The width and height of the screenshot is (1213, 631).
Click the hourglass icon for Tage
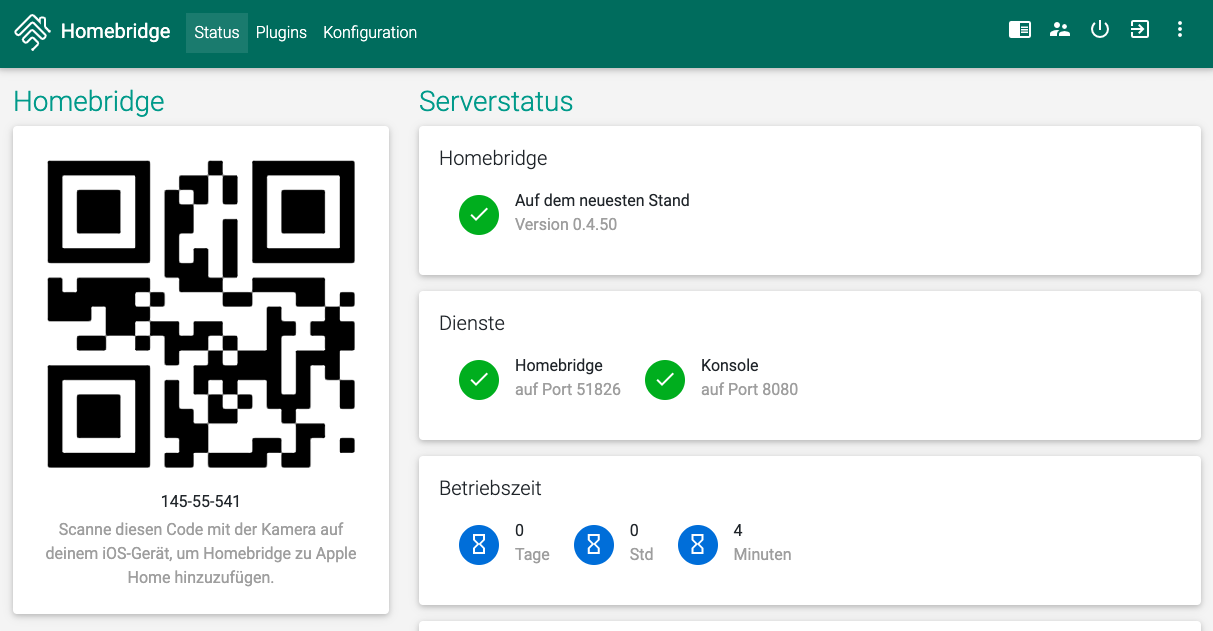point(479,545)
